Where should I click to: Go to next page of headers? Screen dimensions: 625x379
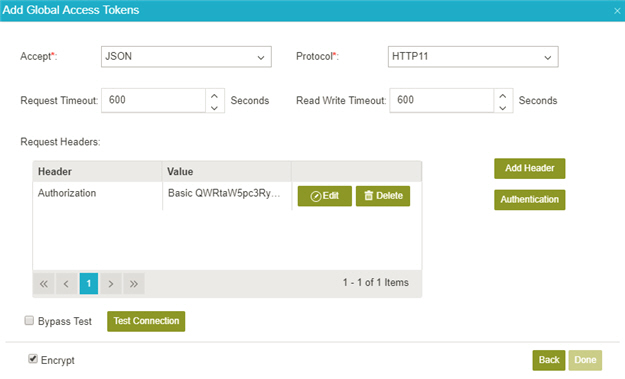tap(111, 284)
